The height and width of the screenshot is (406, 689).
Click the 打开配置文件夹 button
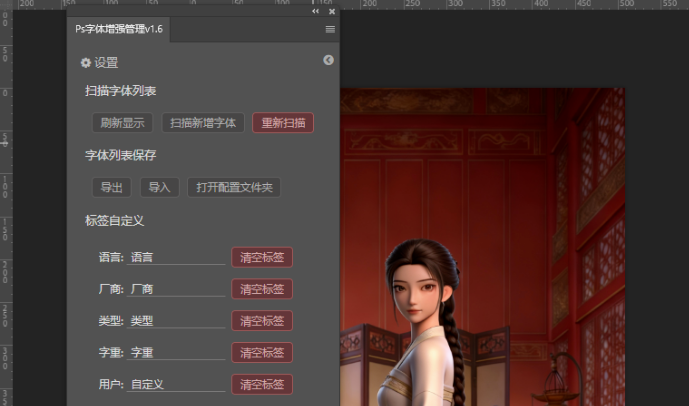point(235,188)
